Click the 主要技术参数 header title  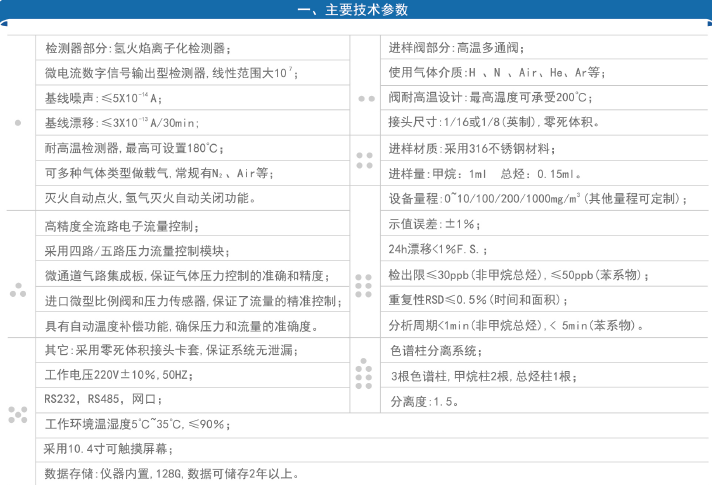(354, 11)
